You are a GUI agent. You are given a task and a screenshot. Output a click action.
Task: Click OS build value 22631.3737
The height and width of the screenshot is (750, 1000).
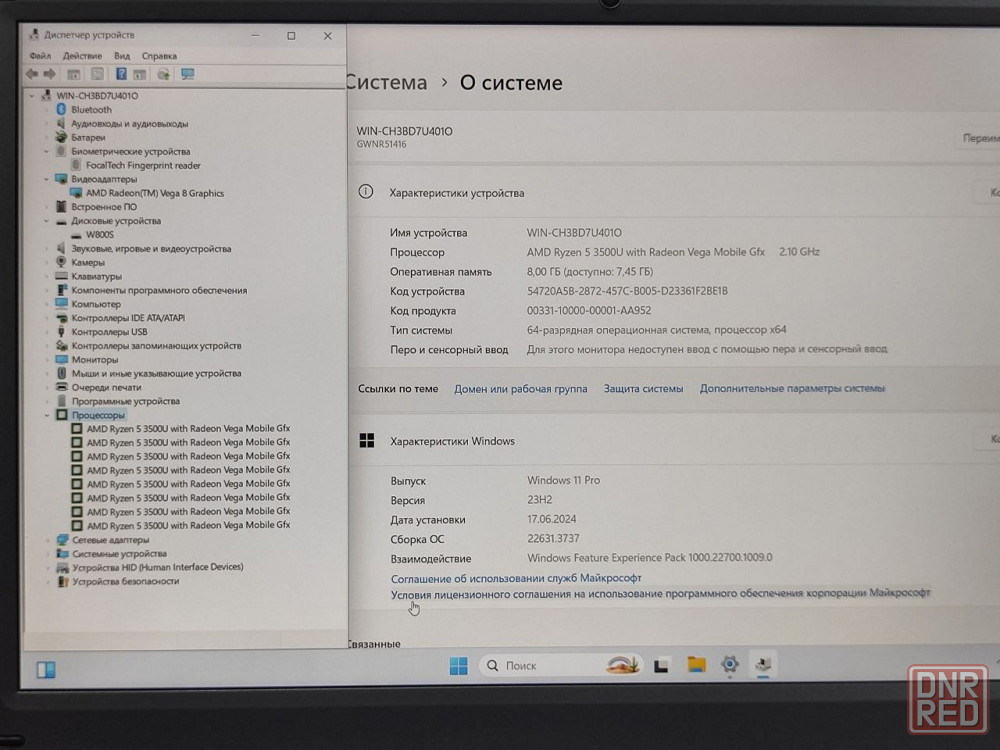click(553, 538)
